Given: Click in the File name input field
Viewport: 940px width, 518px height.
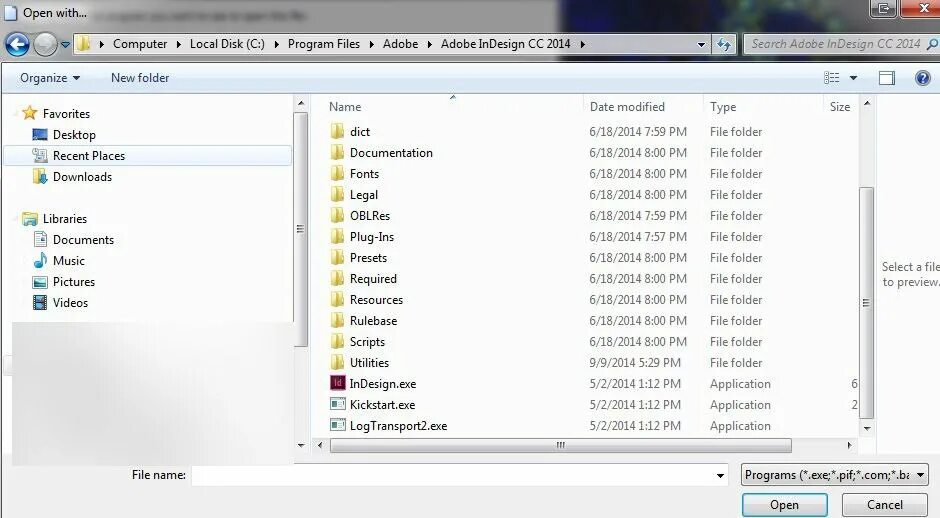Looking at the screenshot, I should pos(451,475).
